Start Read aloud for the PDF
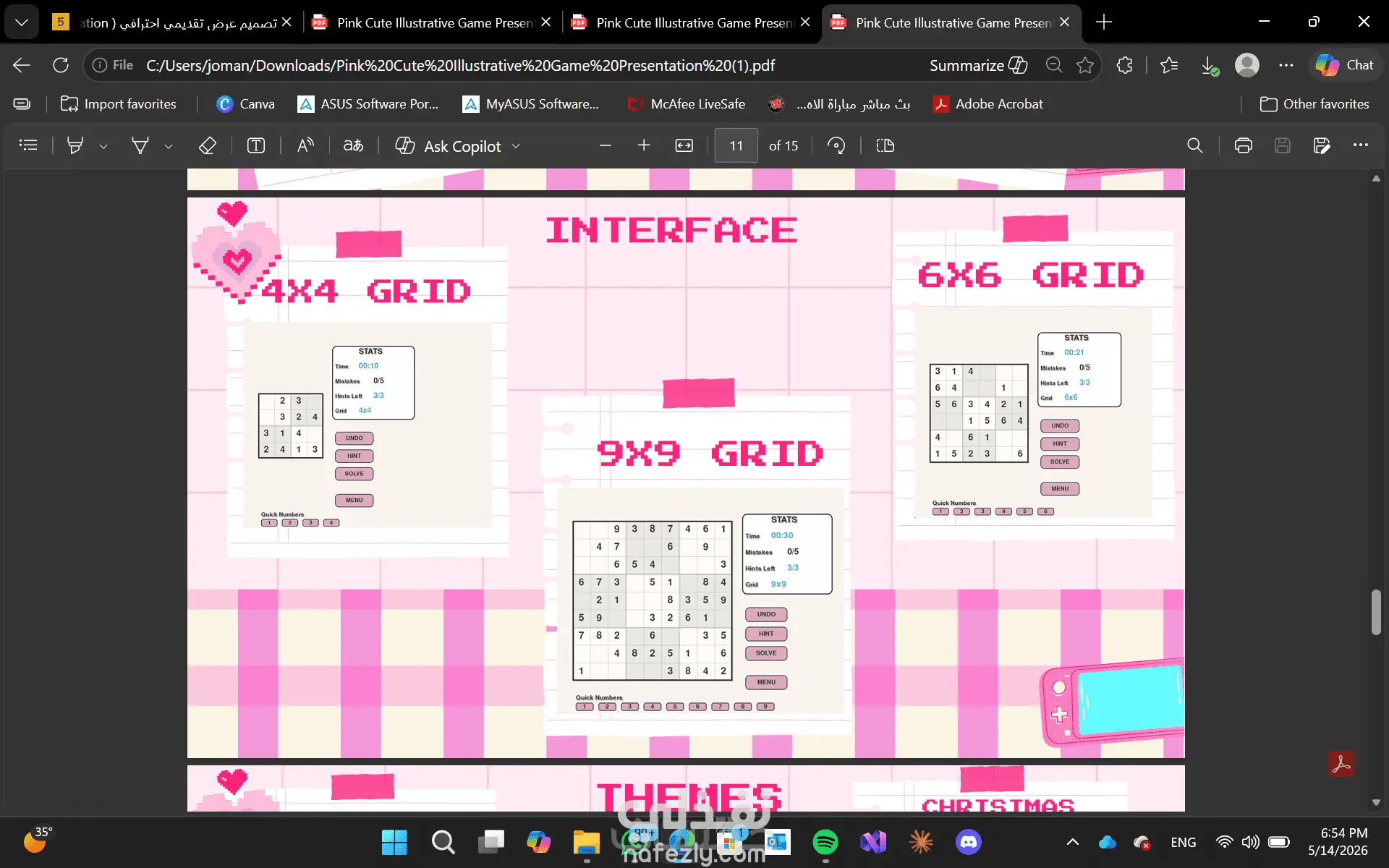This screenshot has width=1389, height=868. pos(305,145)
